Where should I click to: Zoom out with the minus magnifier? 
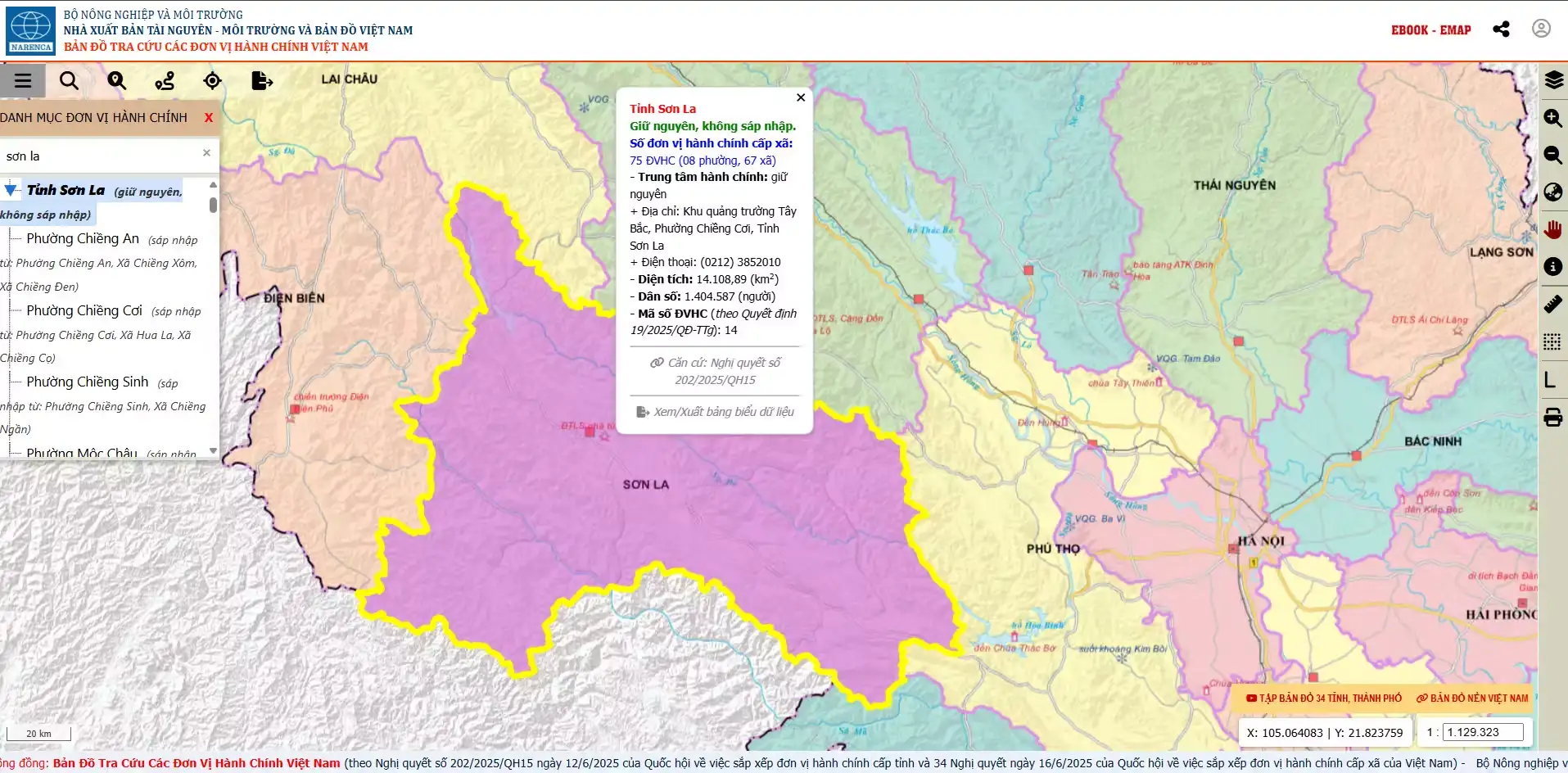tap(1553, 155)
